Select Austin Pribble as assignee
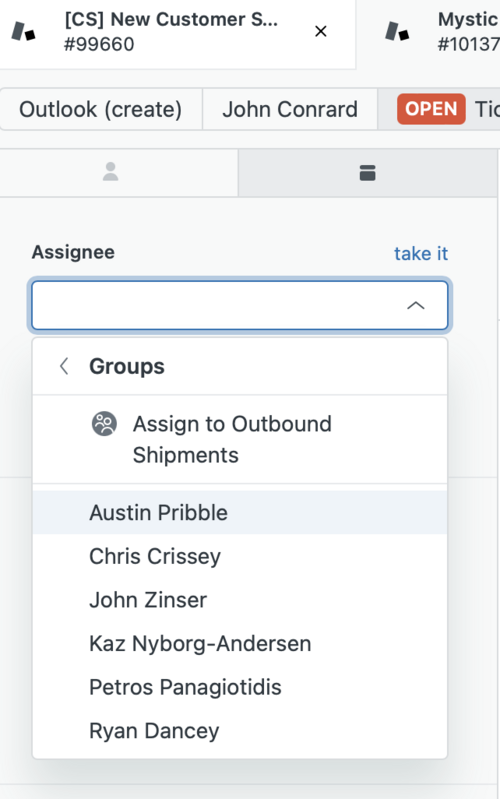This screenshot has width=500, height=799. click(x=240, y=513)
